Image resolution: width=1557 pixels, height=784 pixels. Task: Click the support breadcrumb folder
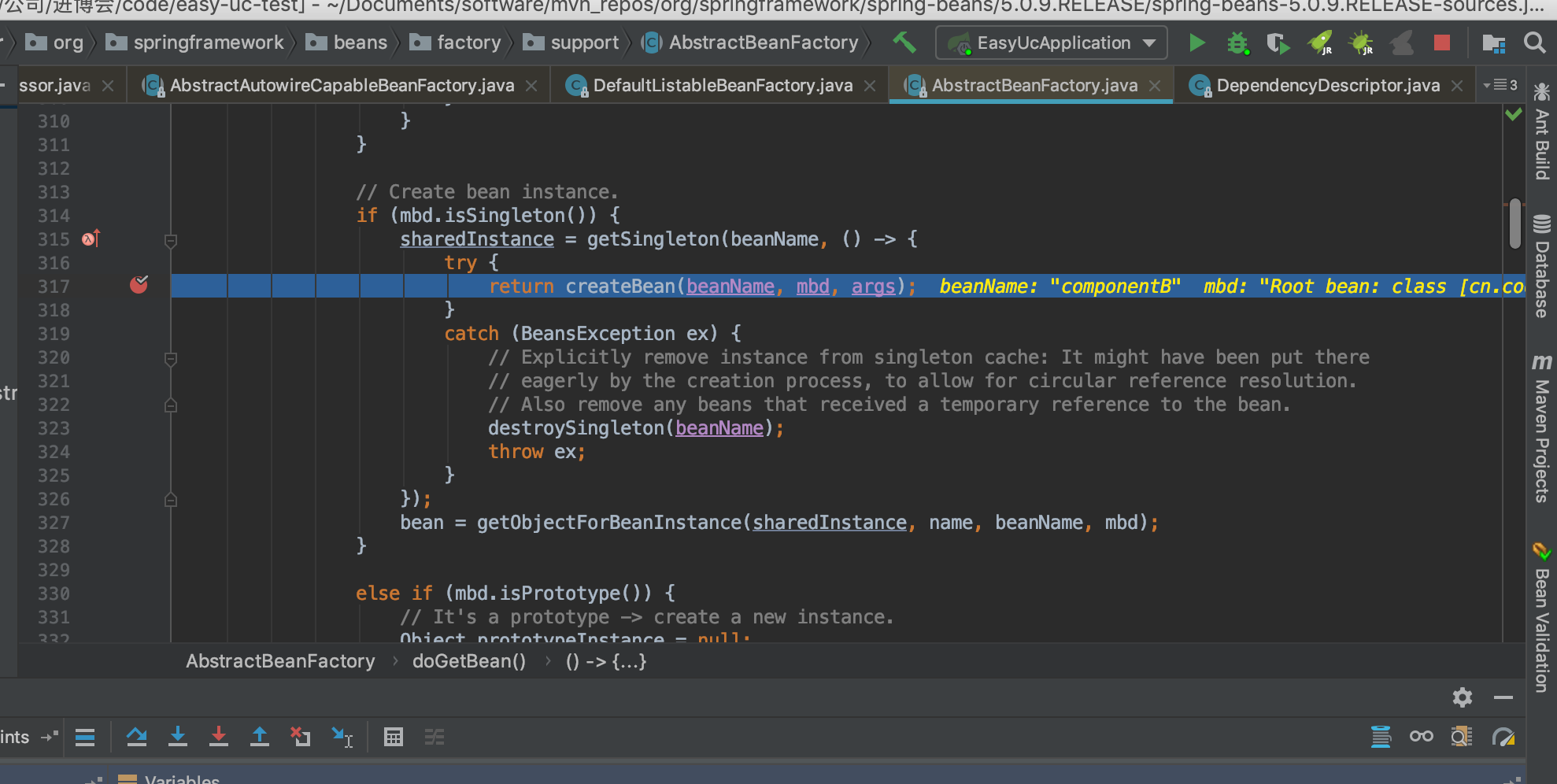[x=571, y=43]
